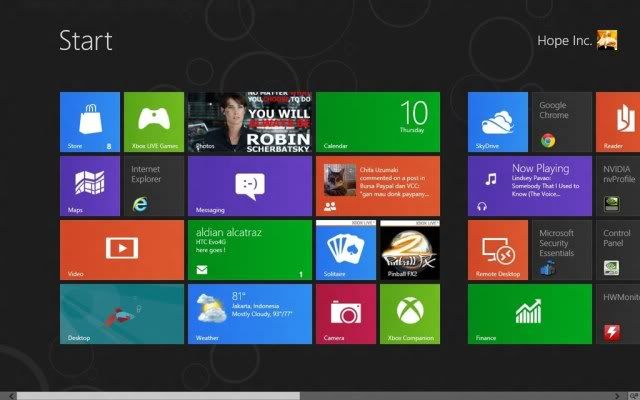Open the Reader tile
Image resolution: width=640 pixels, height=400 pixels.
tap(618, 122)
